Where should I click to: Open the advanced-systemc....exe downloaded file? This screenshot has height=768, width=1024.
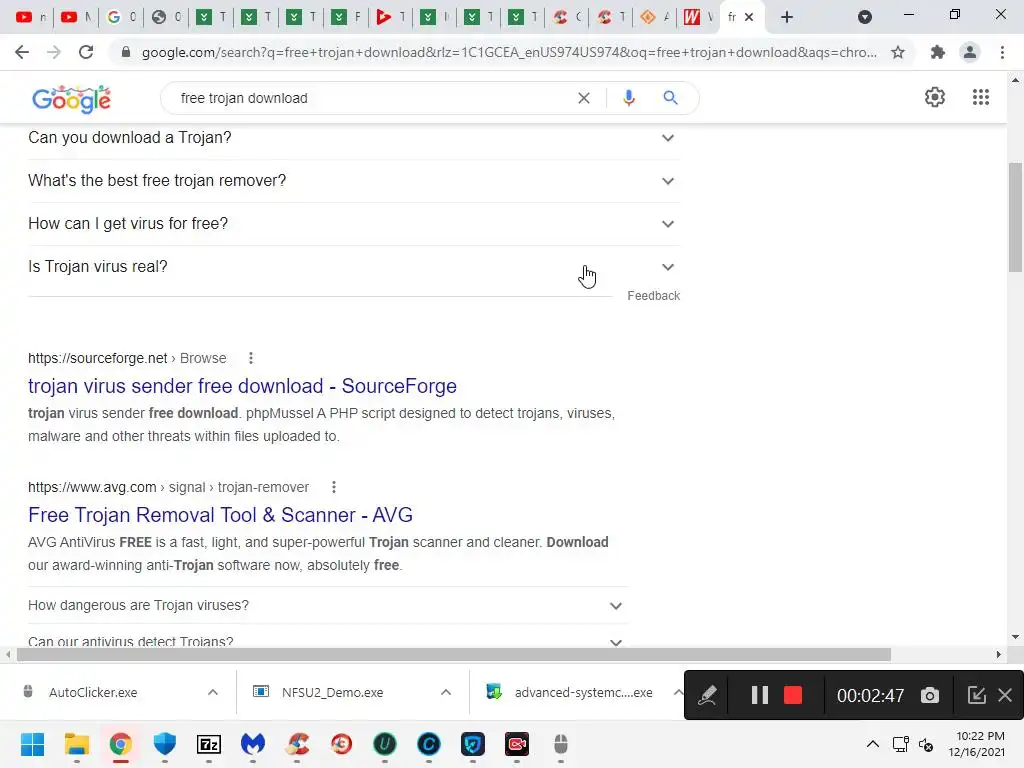(583, 692)
